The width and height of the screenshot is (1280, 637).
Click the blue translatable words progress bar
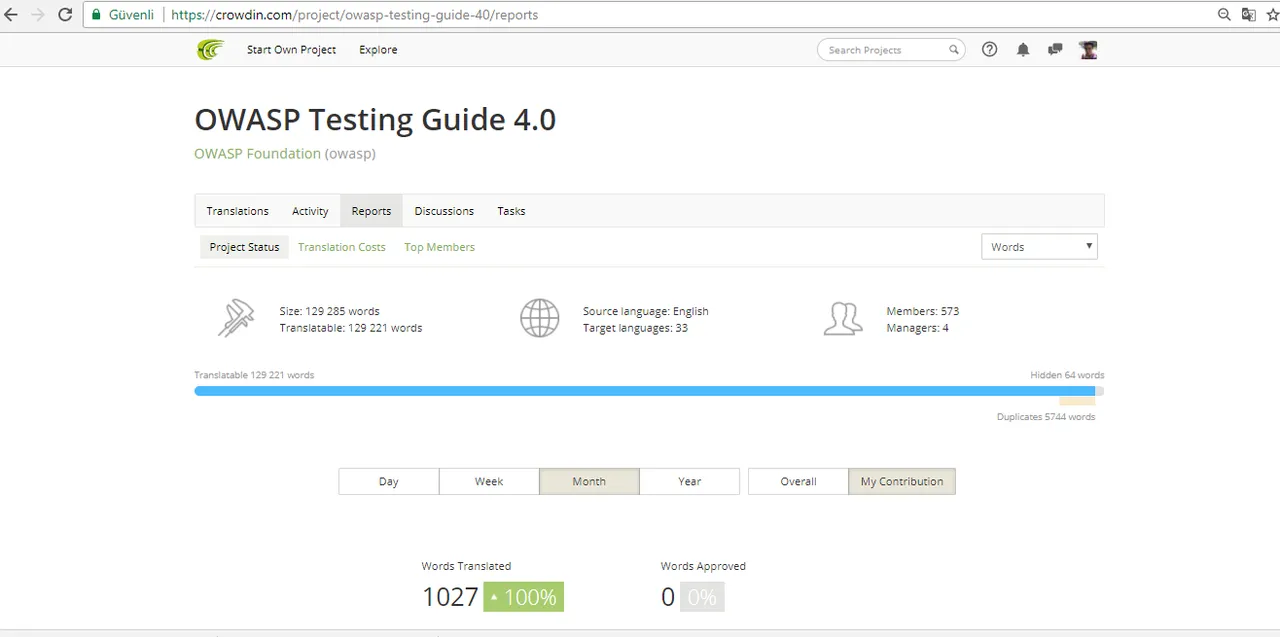(644, 391)
